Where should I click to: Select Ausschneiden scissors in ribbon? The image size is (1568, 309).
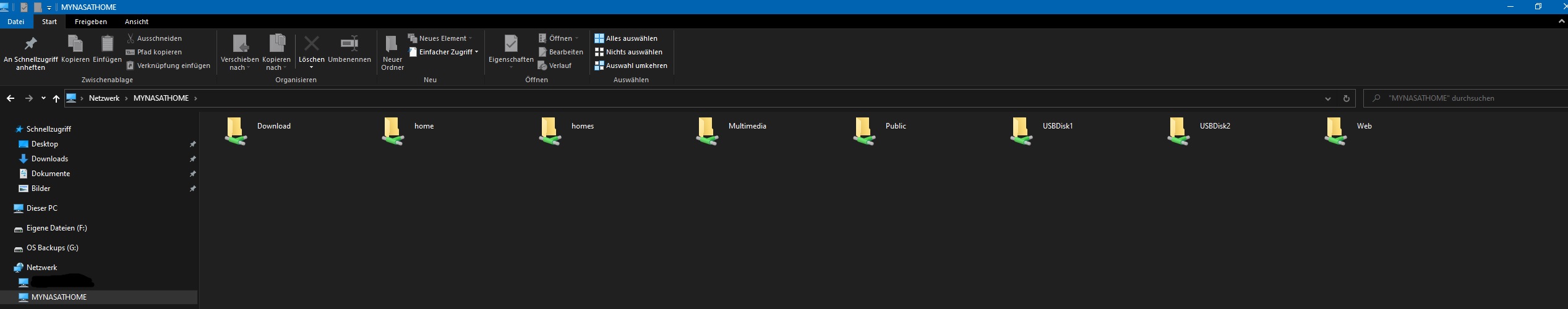pos(155,38)
